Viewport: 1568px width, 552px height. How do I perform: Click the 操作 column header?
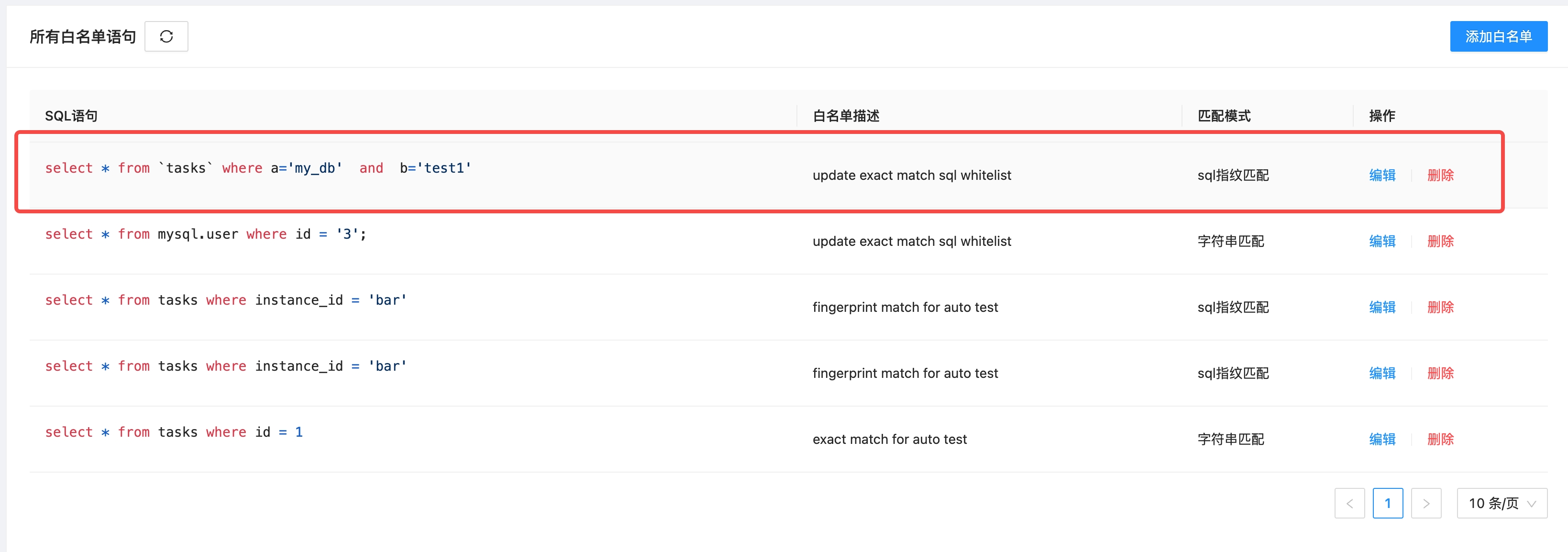tap(1382, 116)
